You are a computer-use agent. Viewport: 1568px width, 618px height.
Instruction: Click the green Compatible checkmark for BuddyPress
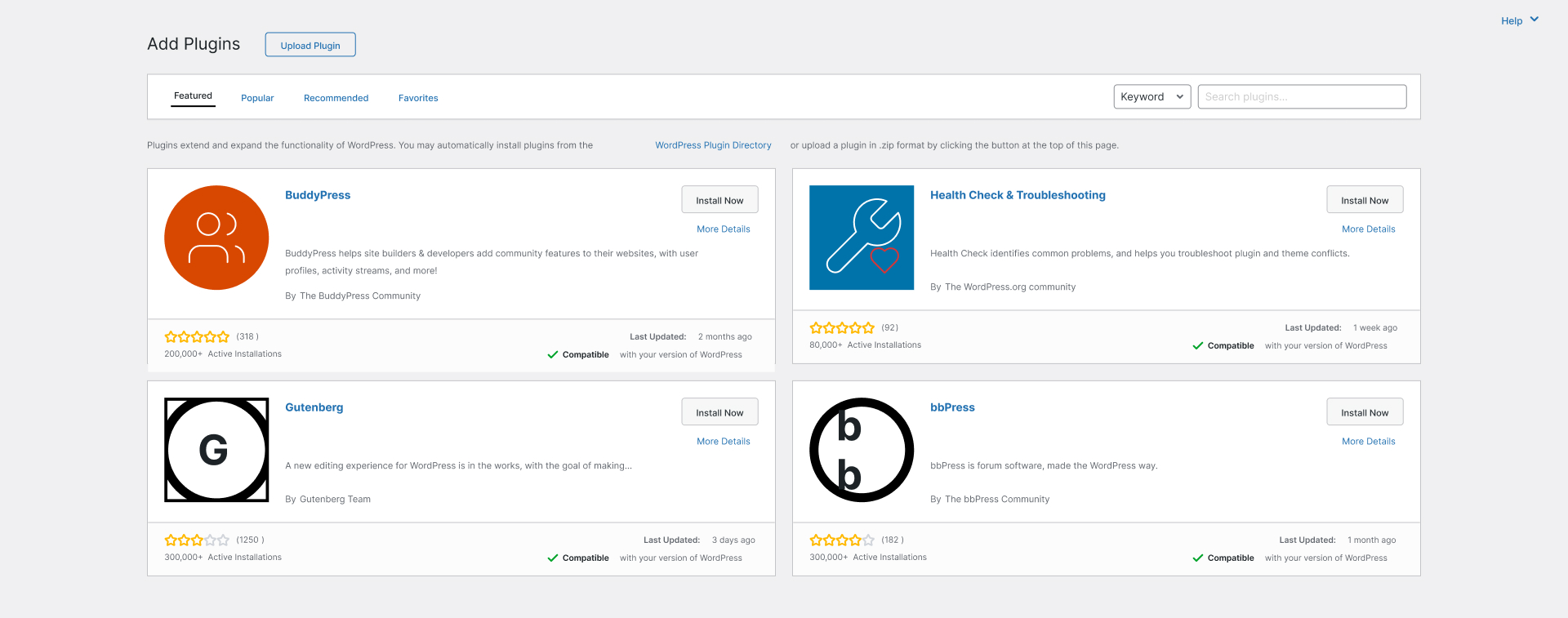[x=553, y=354]
